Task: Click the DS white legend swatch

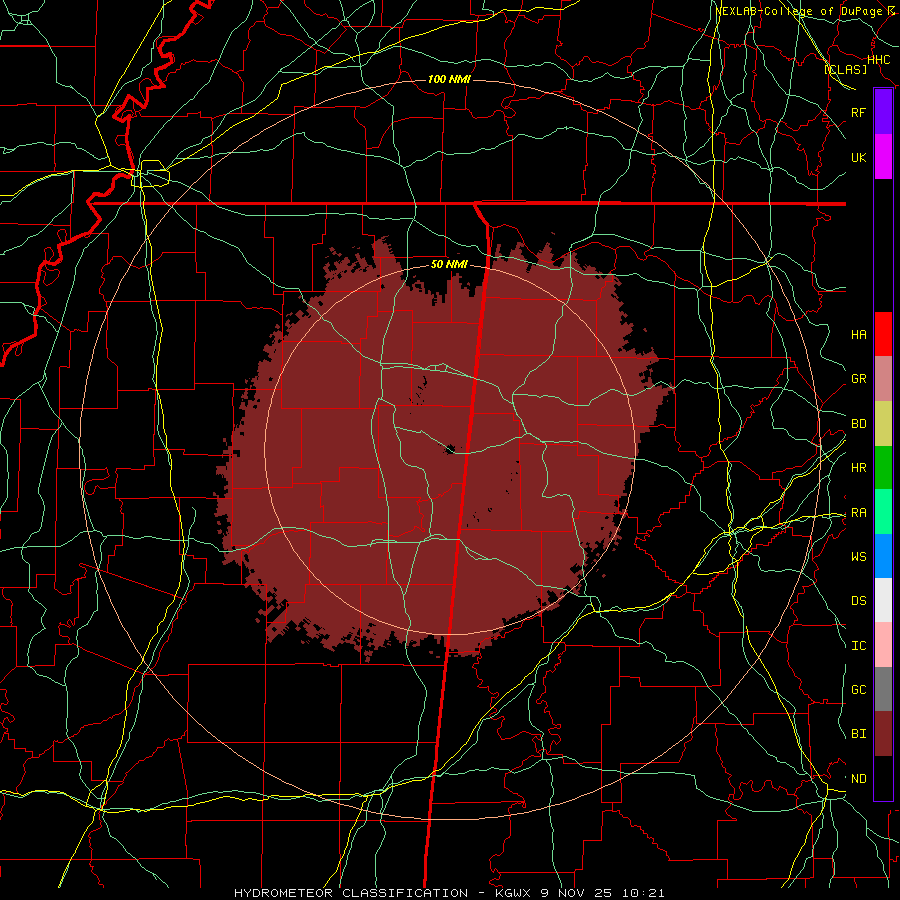Action: pyautogui.click(x=883, y=600)
